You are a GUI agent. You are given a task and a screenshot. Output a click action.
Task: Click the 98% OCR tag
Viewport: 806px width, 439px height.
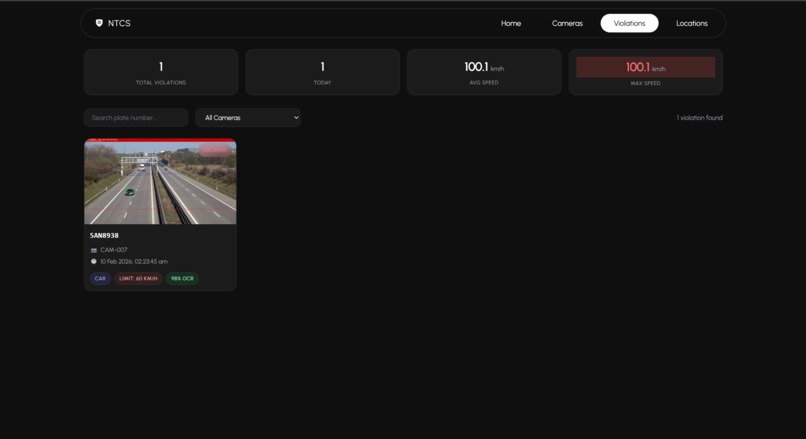(182, 279)
